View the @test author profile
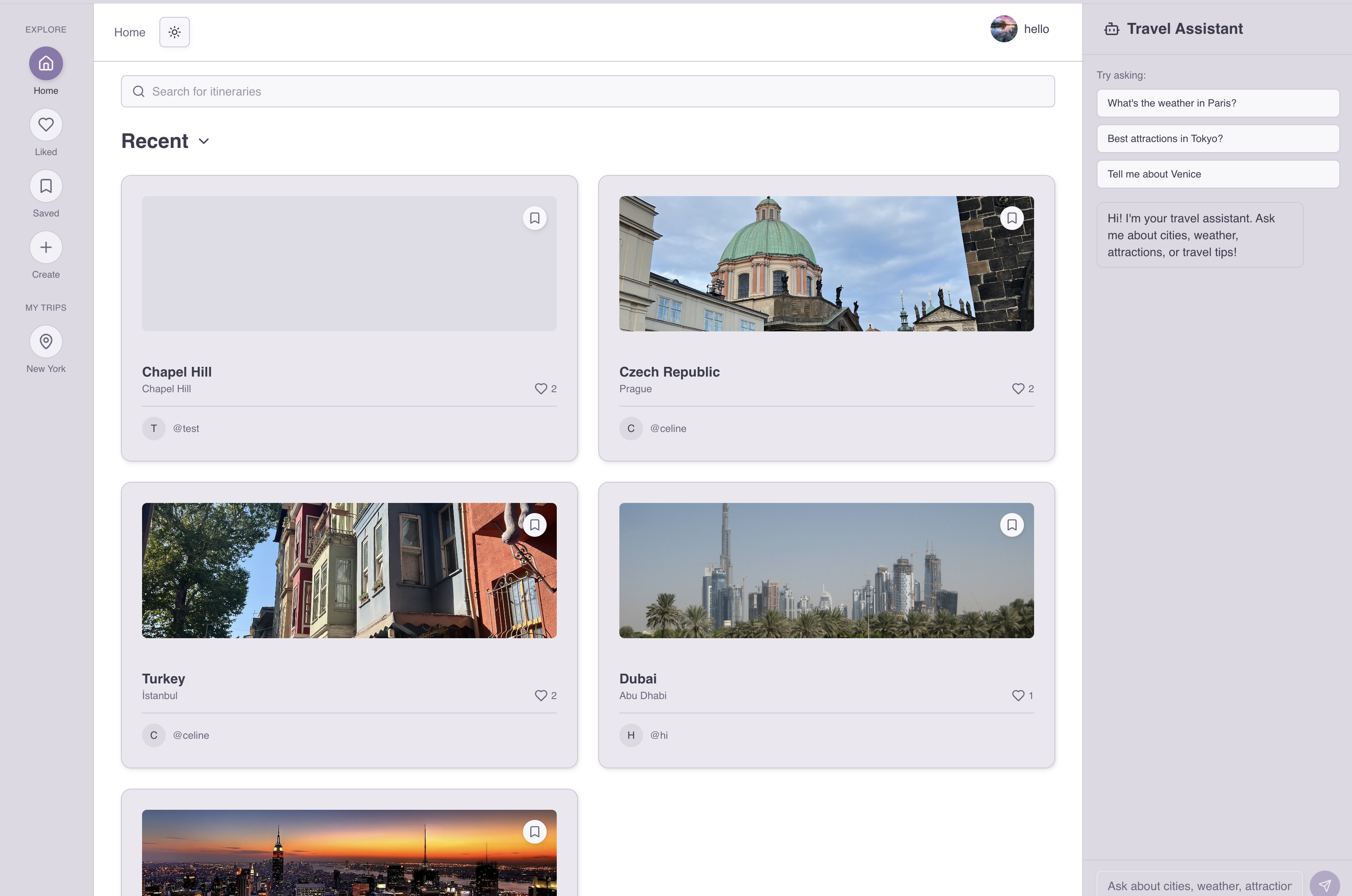The width and height of the screenshot is (1352, 896). 186,429
